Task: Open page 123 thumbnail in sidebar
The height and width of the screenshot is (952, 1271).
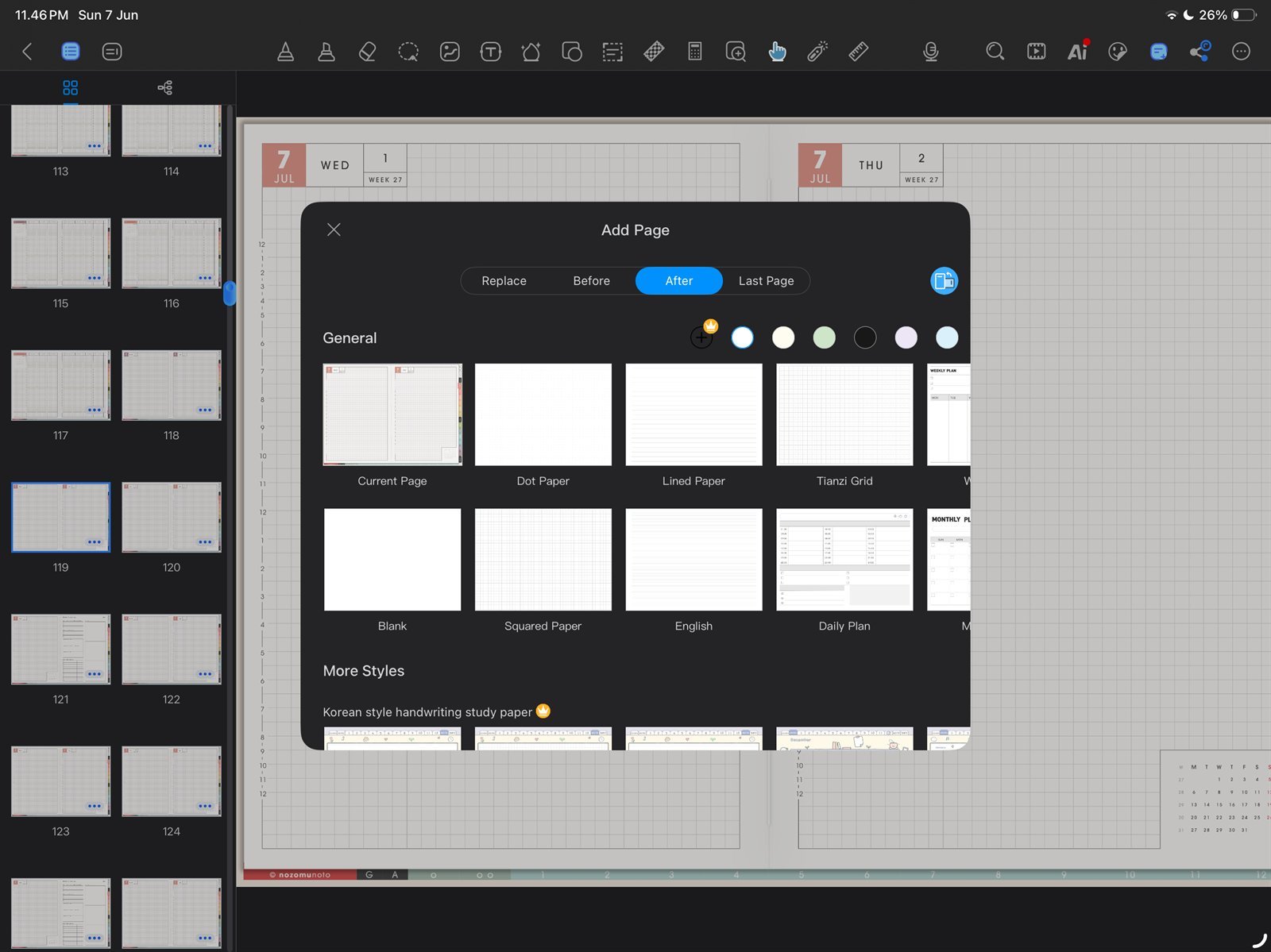Action: (x=60, y=781)
